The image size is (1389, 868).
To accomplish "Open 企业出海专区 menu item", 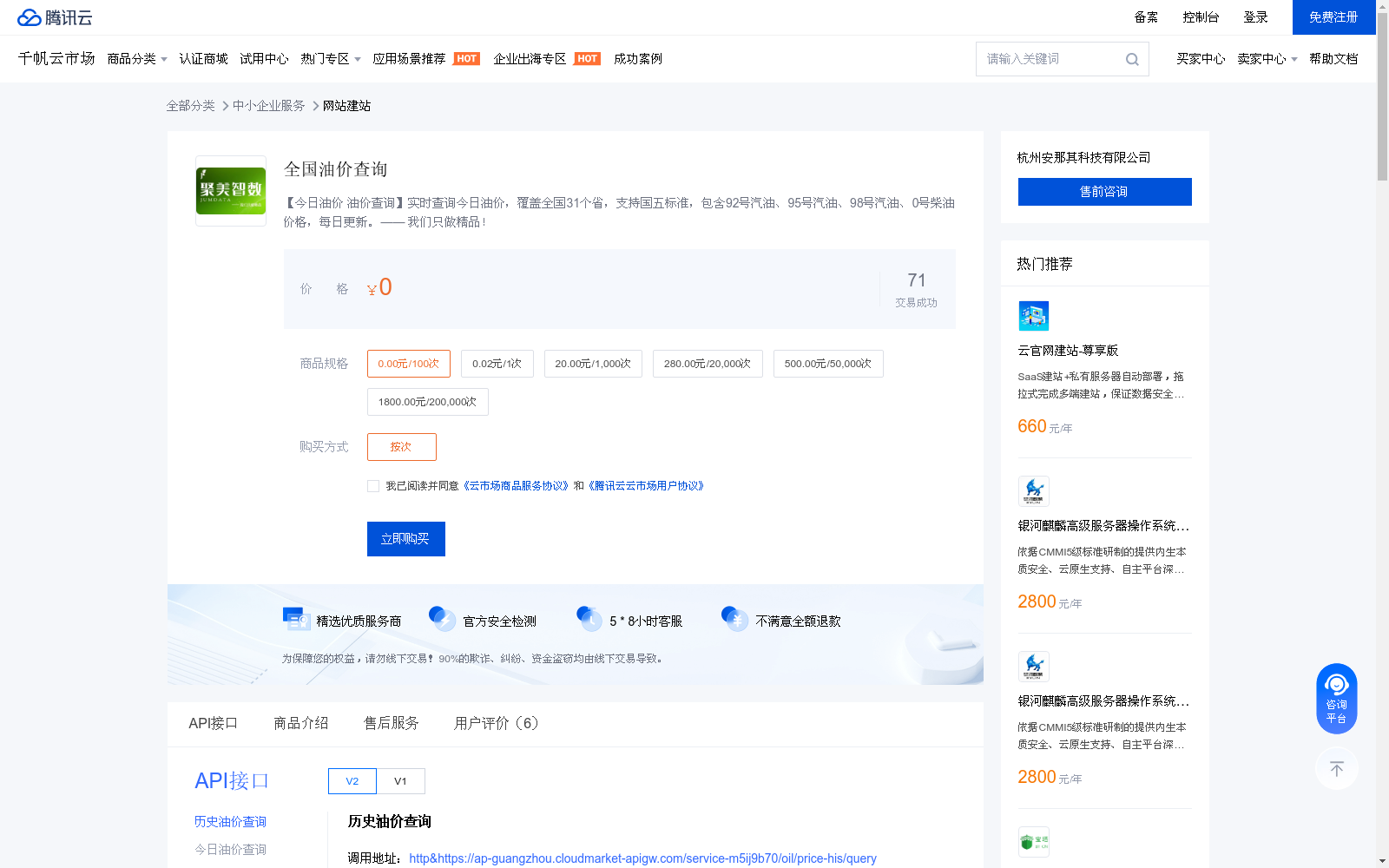I will coord(530,59).
